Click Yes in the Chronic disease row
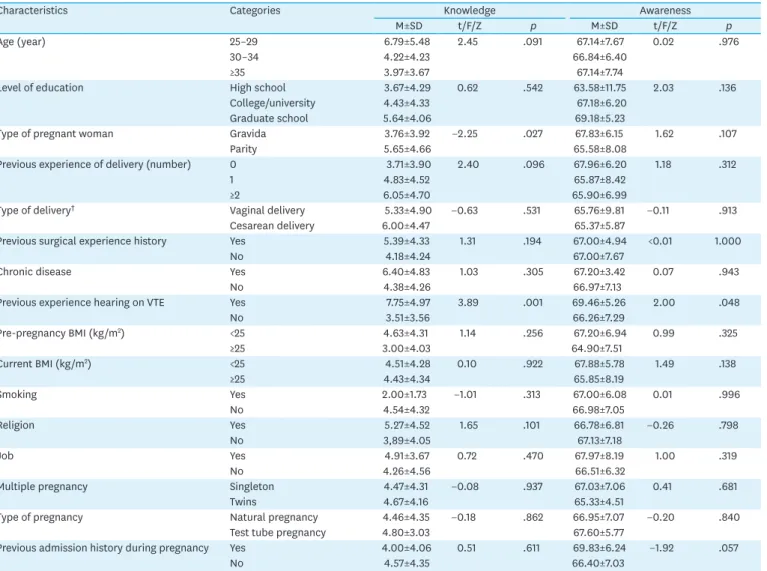The width and height of the screenshot is (767, 571). click(237, 272)
